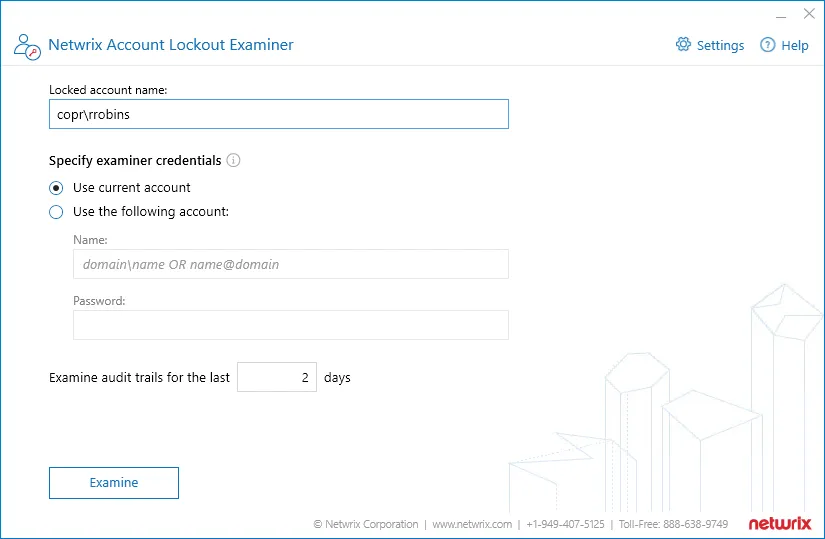Open the Settings text link
Viewport: 825px width, 539px height.
720,46
